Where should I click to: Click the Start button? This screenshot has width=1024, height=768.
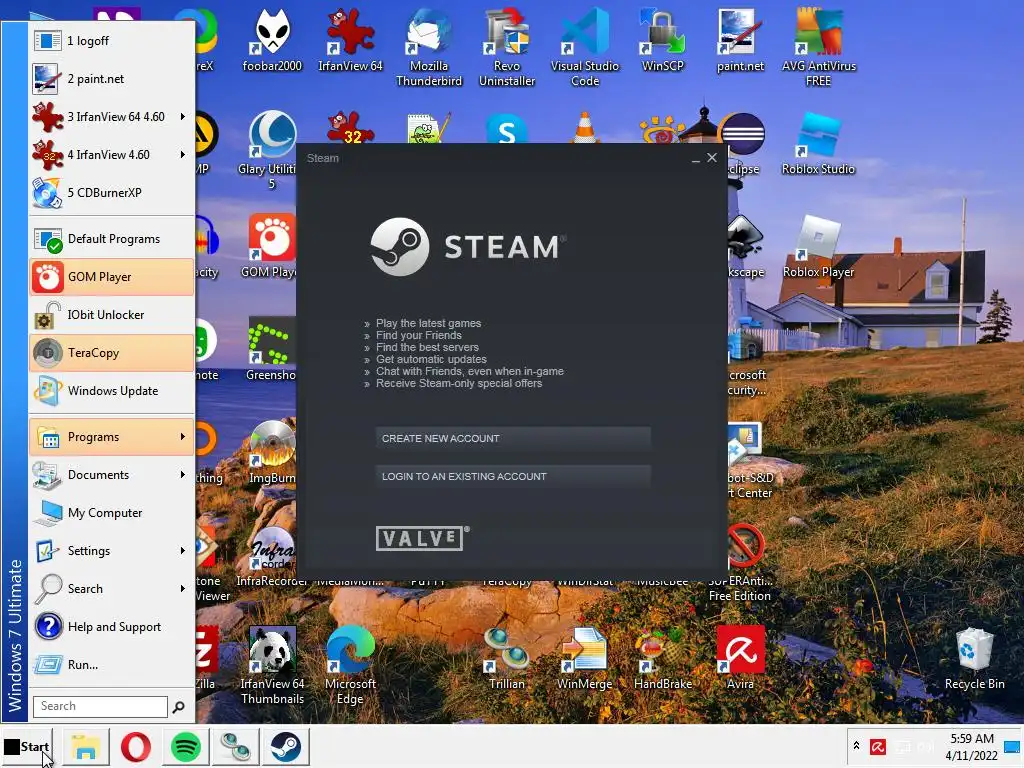tap(27, 746)
